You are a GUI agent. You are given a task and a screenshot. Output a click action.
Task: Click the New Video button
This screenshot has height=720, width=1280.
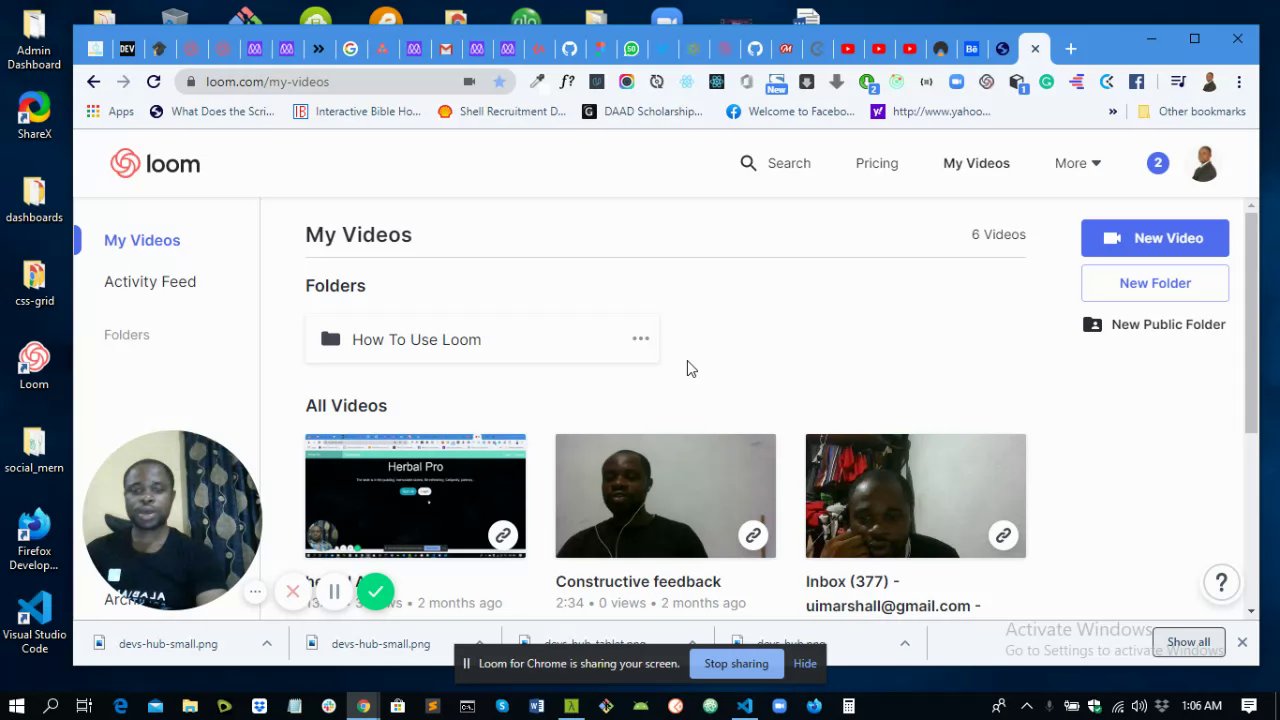pos(1155,238)
